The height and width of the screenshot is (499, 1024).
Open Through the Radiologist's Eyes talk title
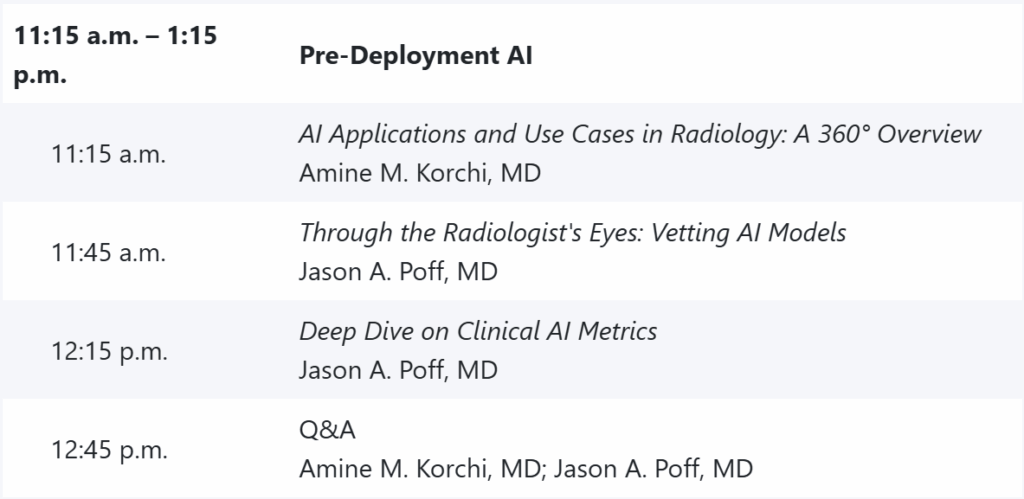click(572, 232)
